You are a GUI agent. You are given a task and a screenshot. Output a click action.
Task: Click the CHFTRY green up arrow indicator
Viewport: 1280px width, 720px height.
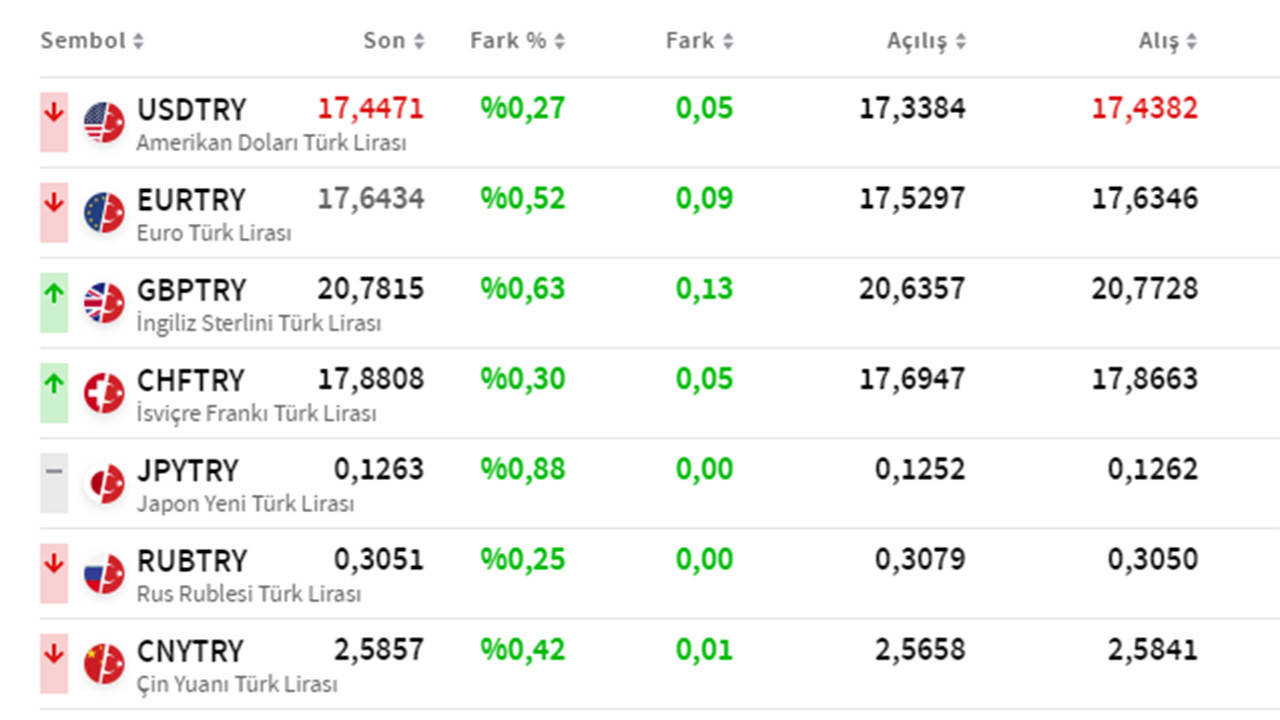pos(54,392)
